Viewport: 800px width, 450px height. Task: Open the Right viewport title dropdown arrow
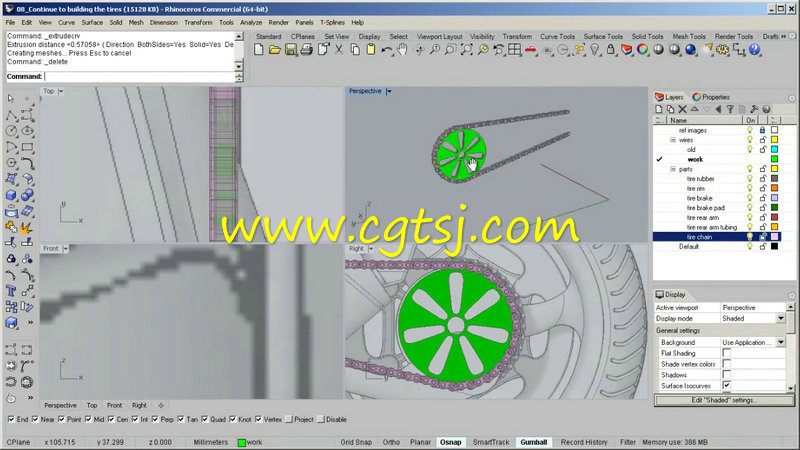[x=371, y=249]
